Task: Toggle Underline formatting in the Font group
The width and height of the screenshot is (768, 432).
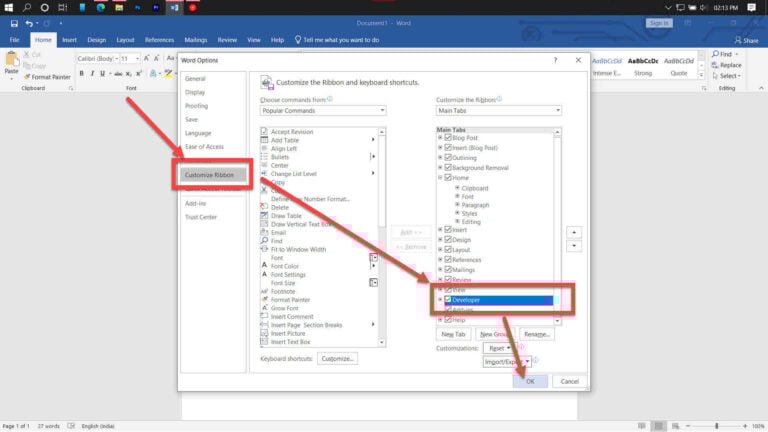Action: (x=102, y=73)
